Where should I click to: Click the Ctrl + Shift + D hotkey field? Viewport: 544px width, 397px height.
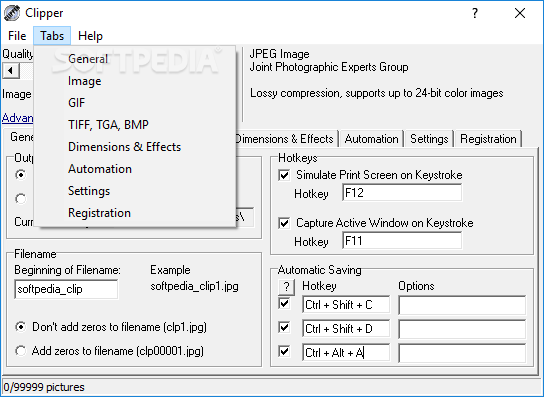[x=346, y=329]
